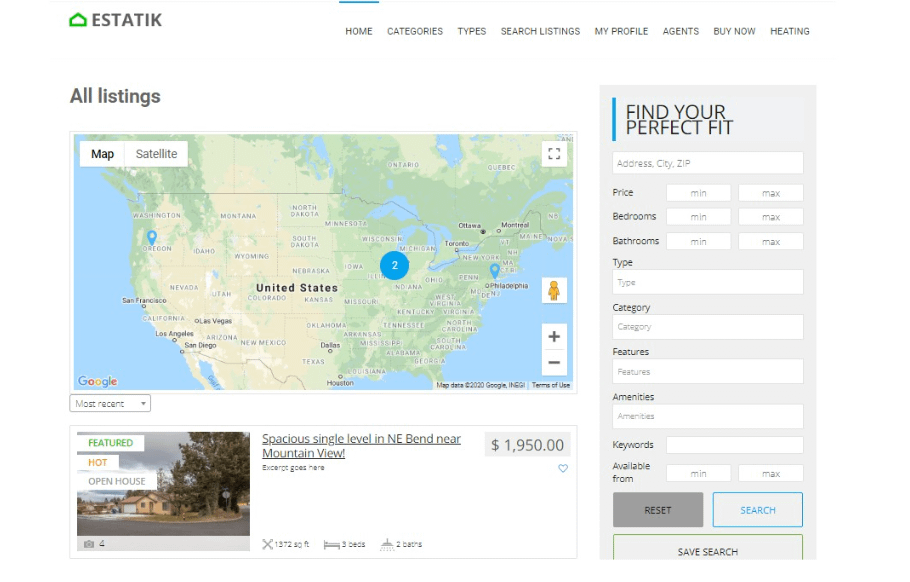Screen dimensions: 910x582
Task: Click the square footage area icon
Action: pyautogui.click(x=268, y=544)
